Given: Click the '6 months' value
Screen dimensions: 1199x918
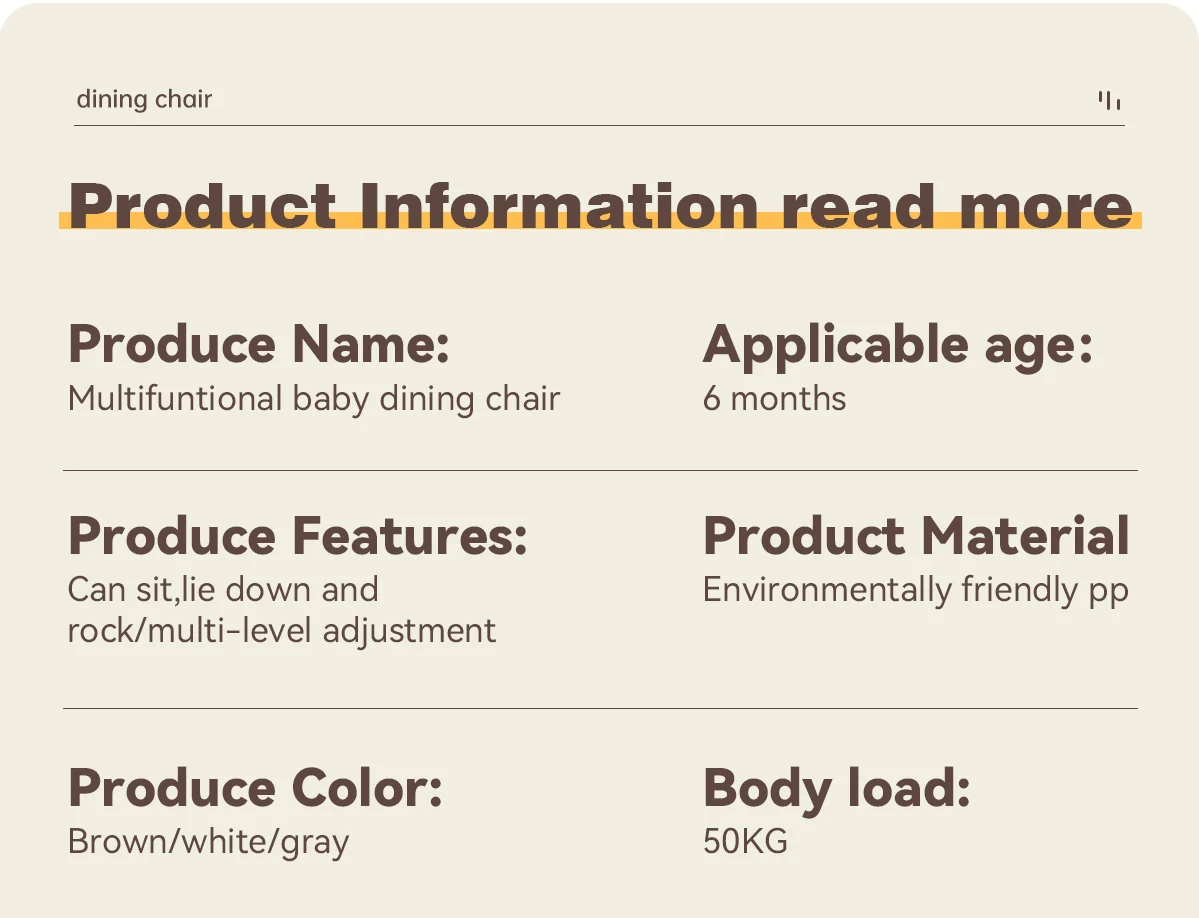Looking at the screenshot, I should click(x=774, y=399).
